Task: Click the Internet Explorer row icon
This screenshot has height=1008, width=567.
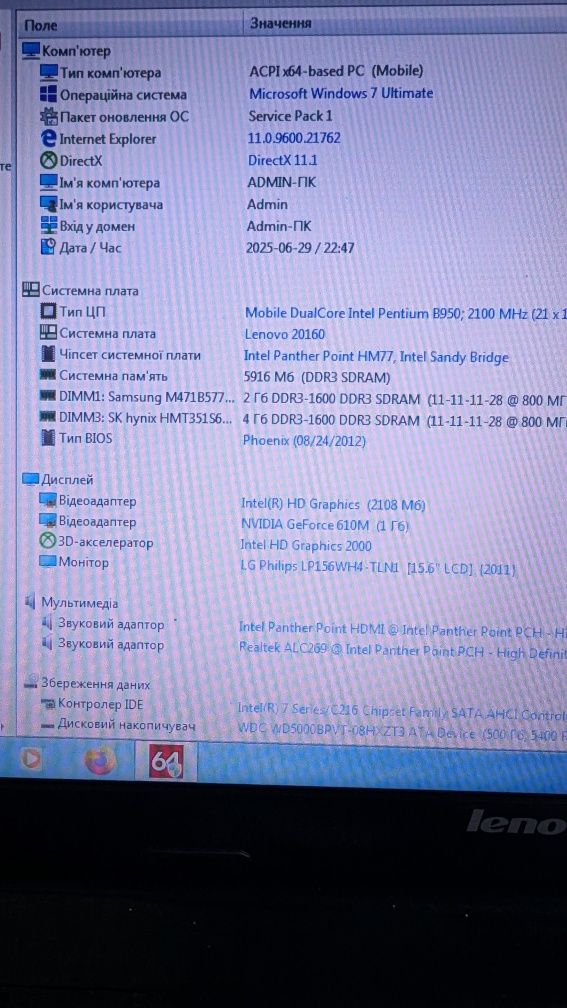Action: [49, 138]
